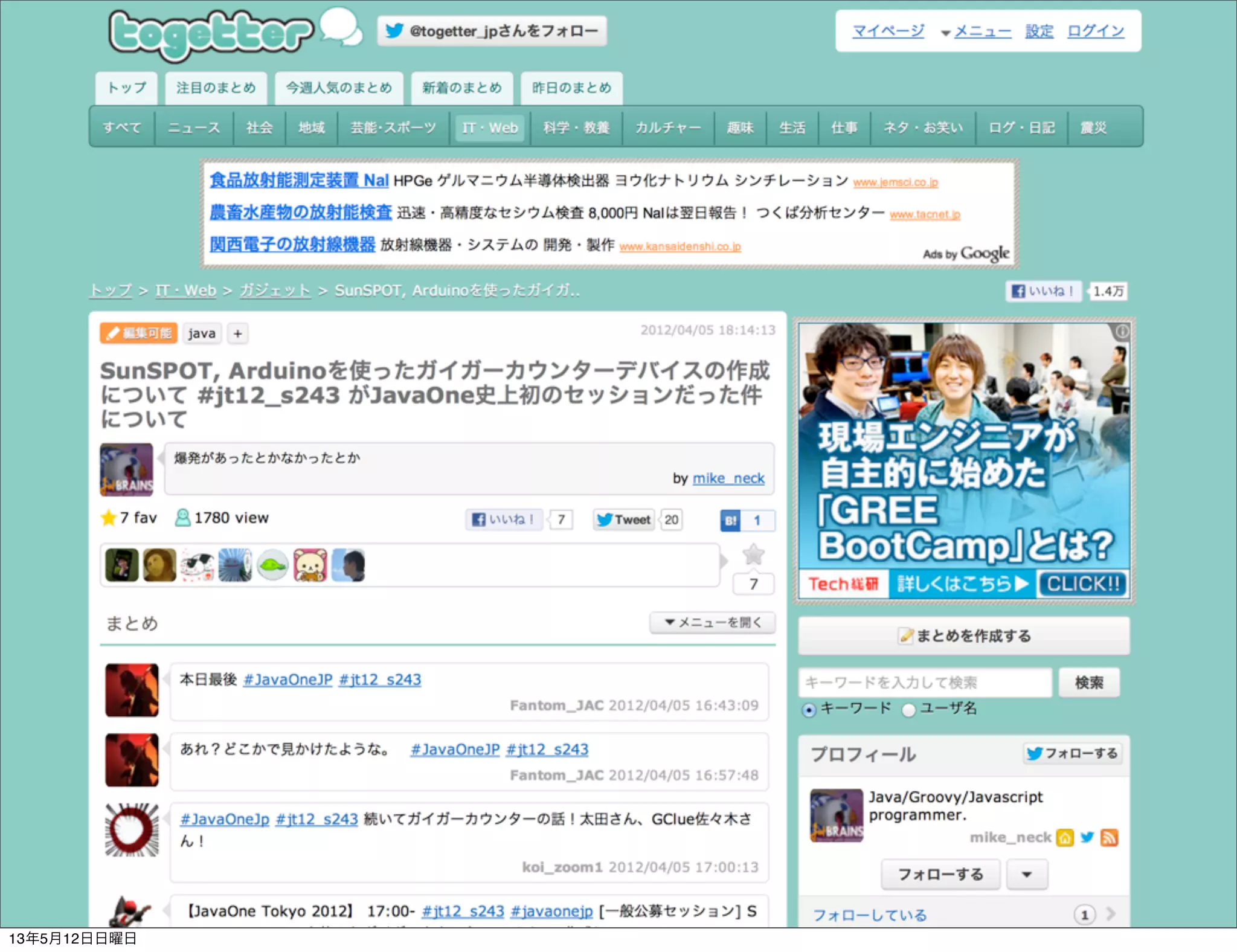Image resolution: width=1237 pixels, height=952 pixels.
Task: Click the GREE BootCamp advertisement banner
Action: (x=964, y=460)
